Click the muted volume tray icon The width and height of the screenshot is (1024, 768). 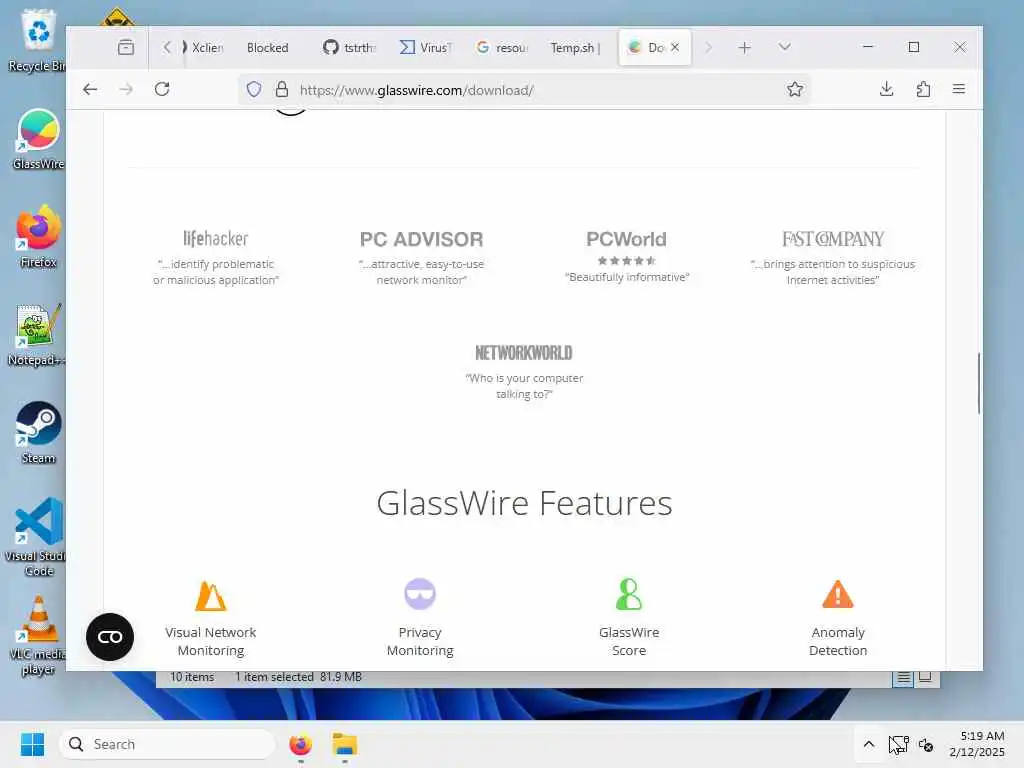click(925, 744)
